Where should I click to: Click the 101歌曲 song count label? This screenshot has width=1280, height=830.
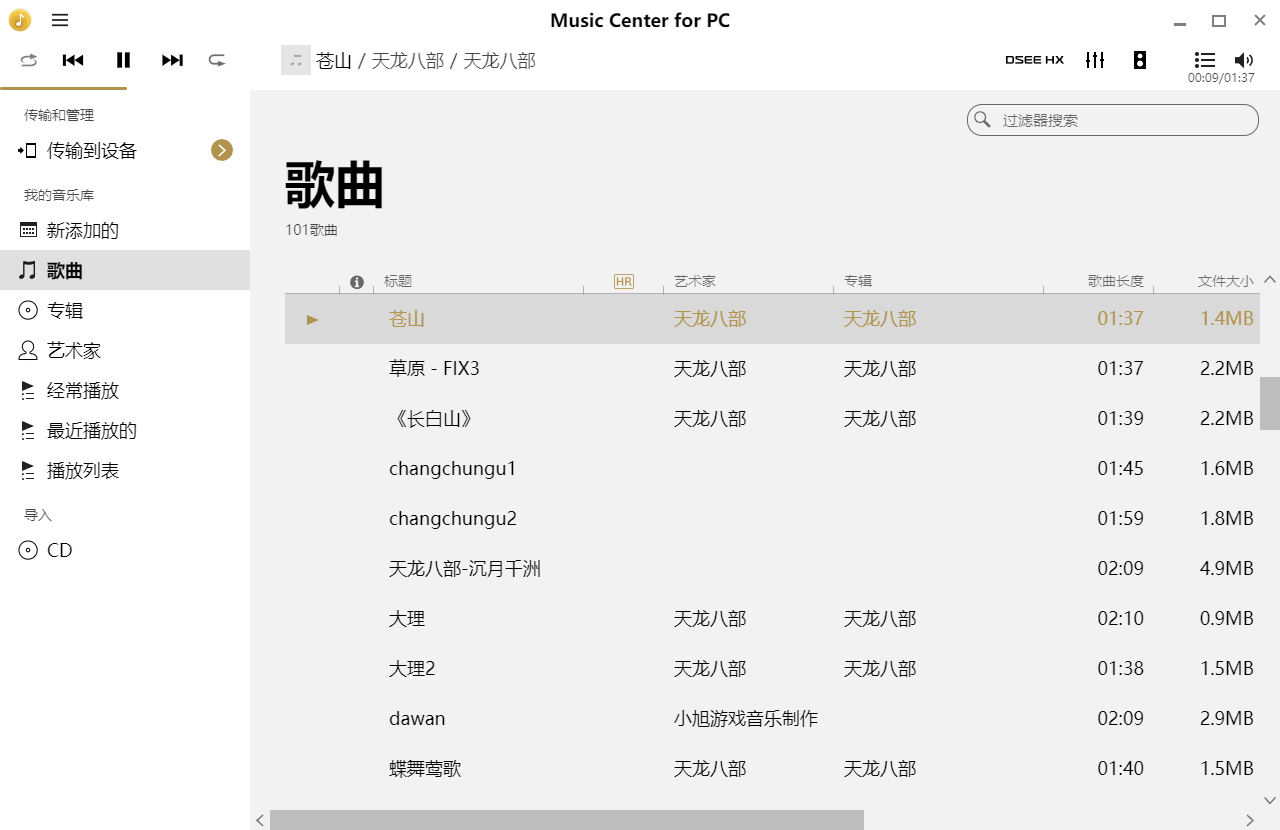tap(311, 231)
